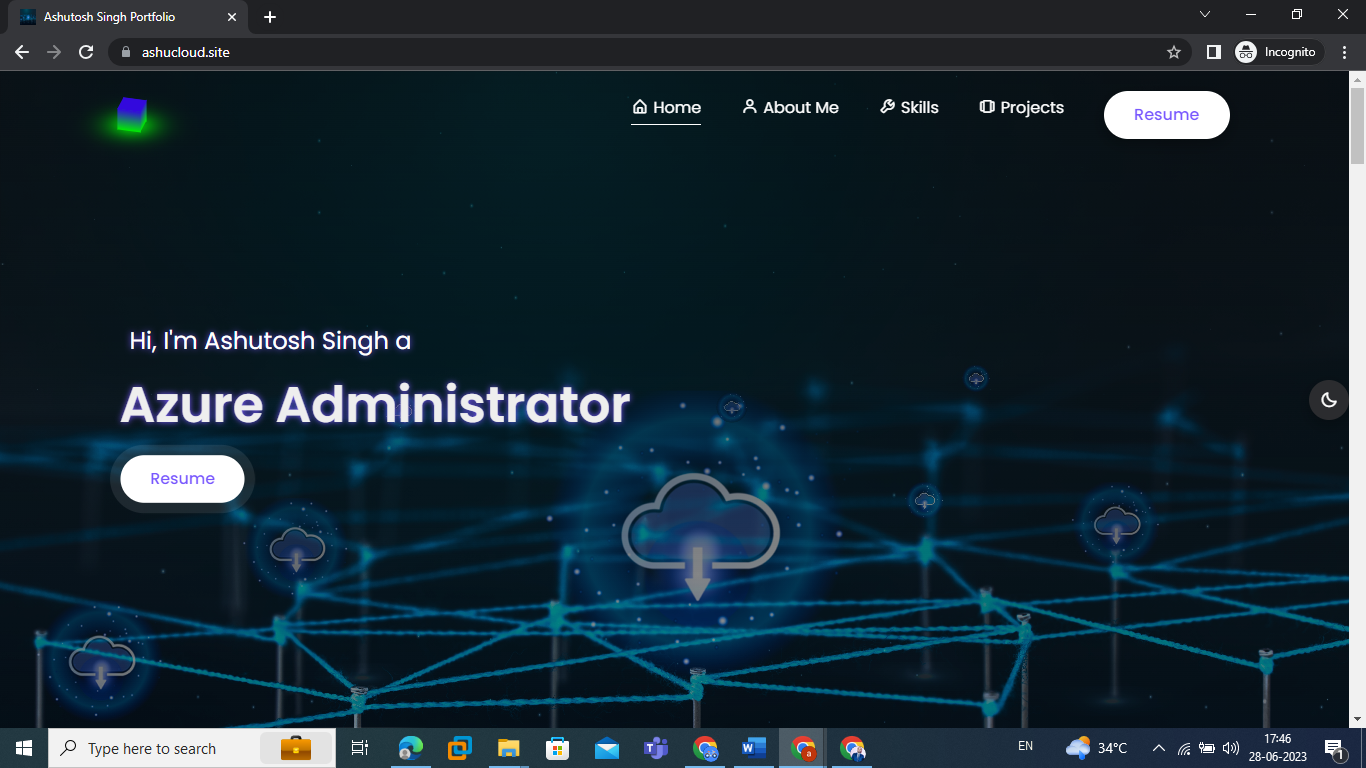Image resolution: width=1366 pixels, height=768 pixels.
Task: Bookmark this page with the star icon
Action: (x=1173, y=52)
